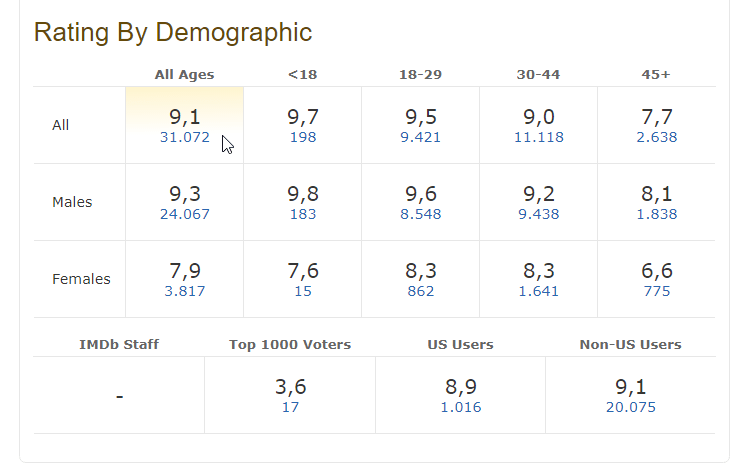Open Non-US Users vote count 20.075
This screenshot has height=469, width=749.
click(631, 407)
